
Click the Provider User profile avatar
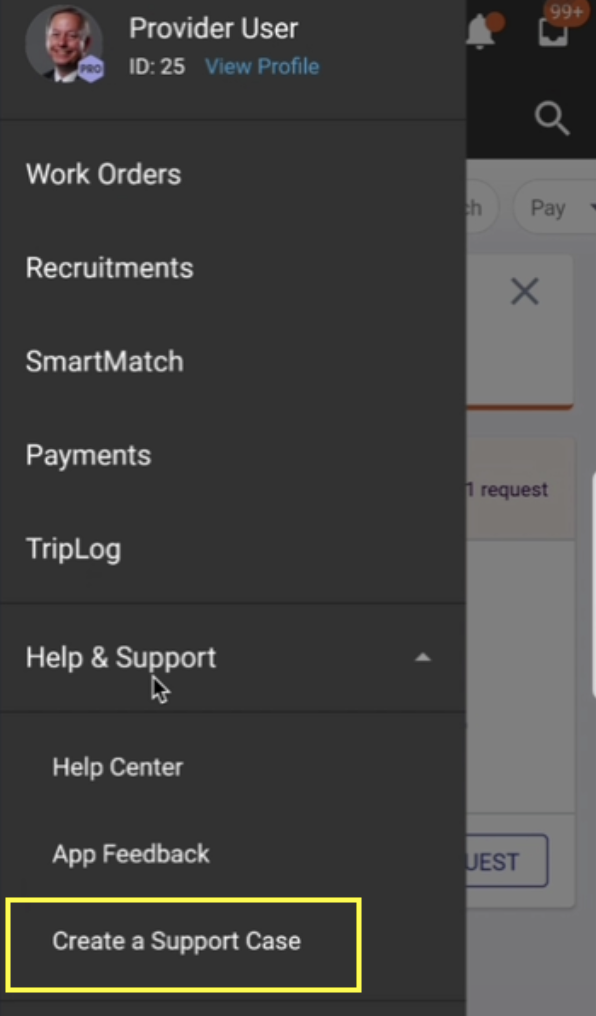pyautogui.click(x=64, y=44)
